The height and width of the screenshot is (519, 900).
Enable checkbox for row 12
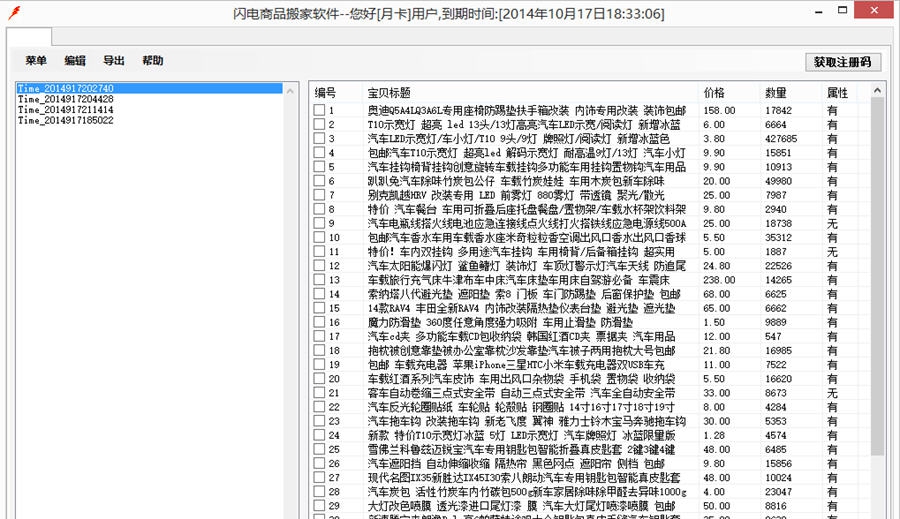tap(319, 265)
